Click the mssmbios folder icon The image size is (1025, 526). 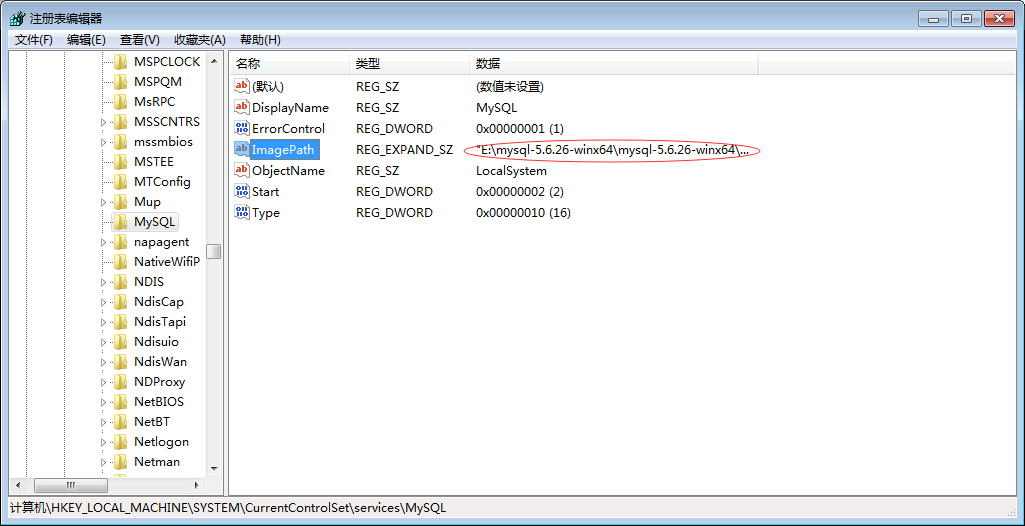(120, 142)
